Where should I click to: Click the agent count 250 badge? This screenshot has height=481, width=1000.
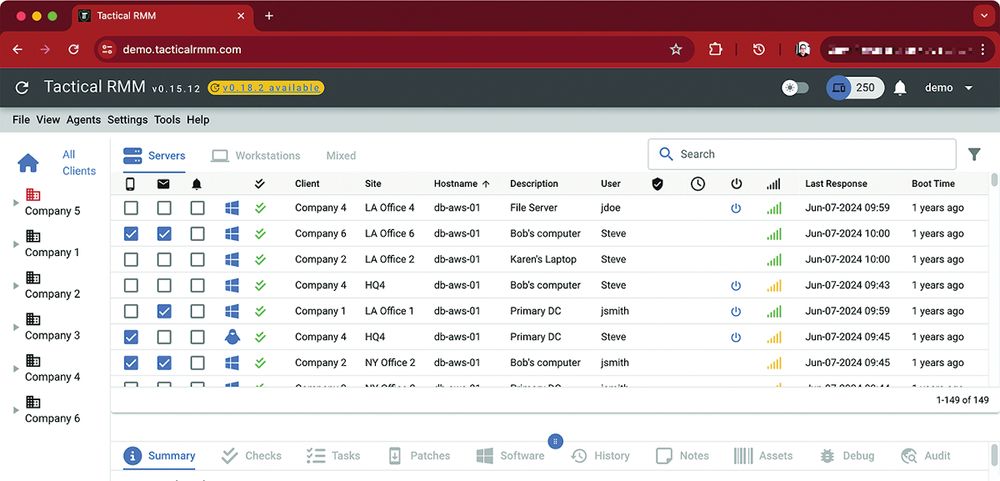coord(856,88)
